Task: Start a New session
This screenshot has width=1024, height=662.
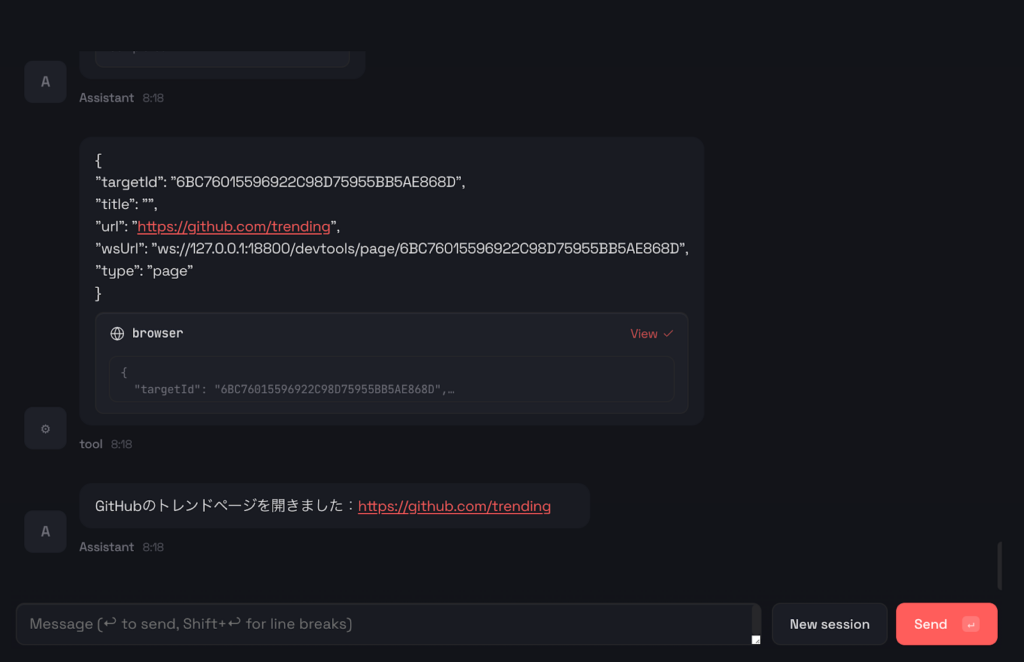Action: [829, 623]
